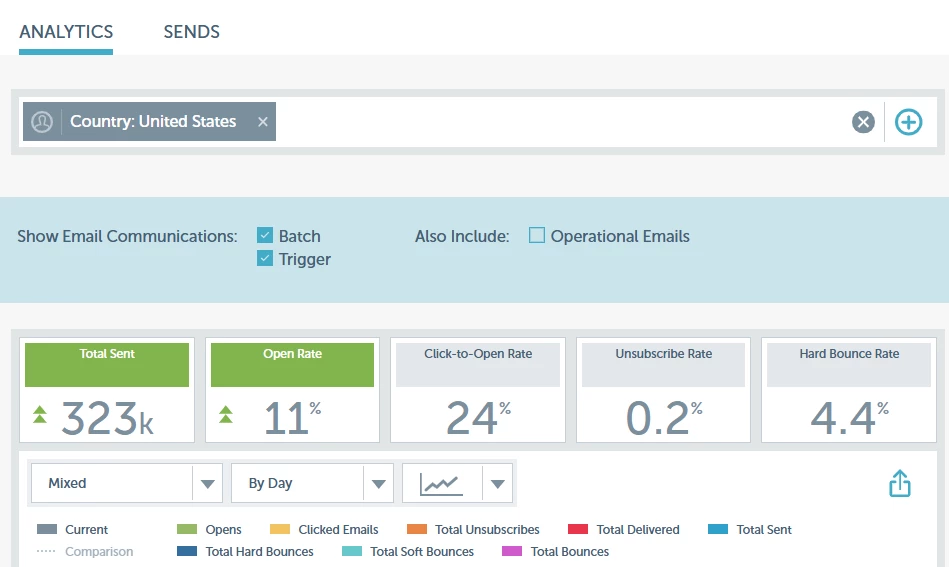Remove the Country: United States filter chip
Viewport: 949px width, 567px height.
[x=263, y=122]
